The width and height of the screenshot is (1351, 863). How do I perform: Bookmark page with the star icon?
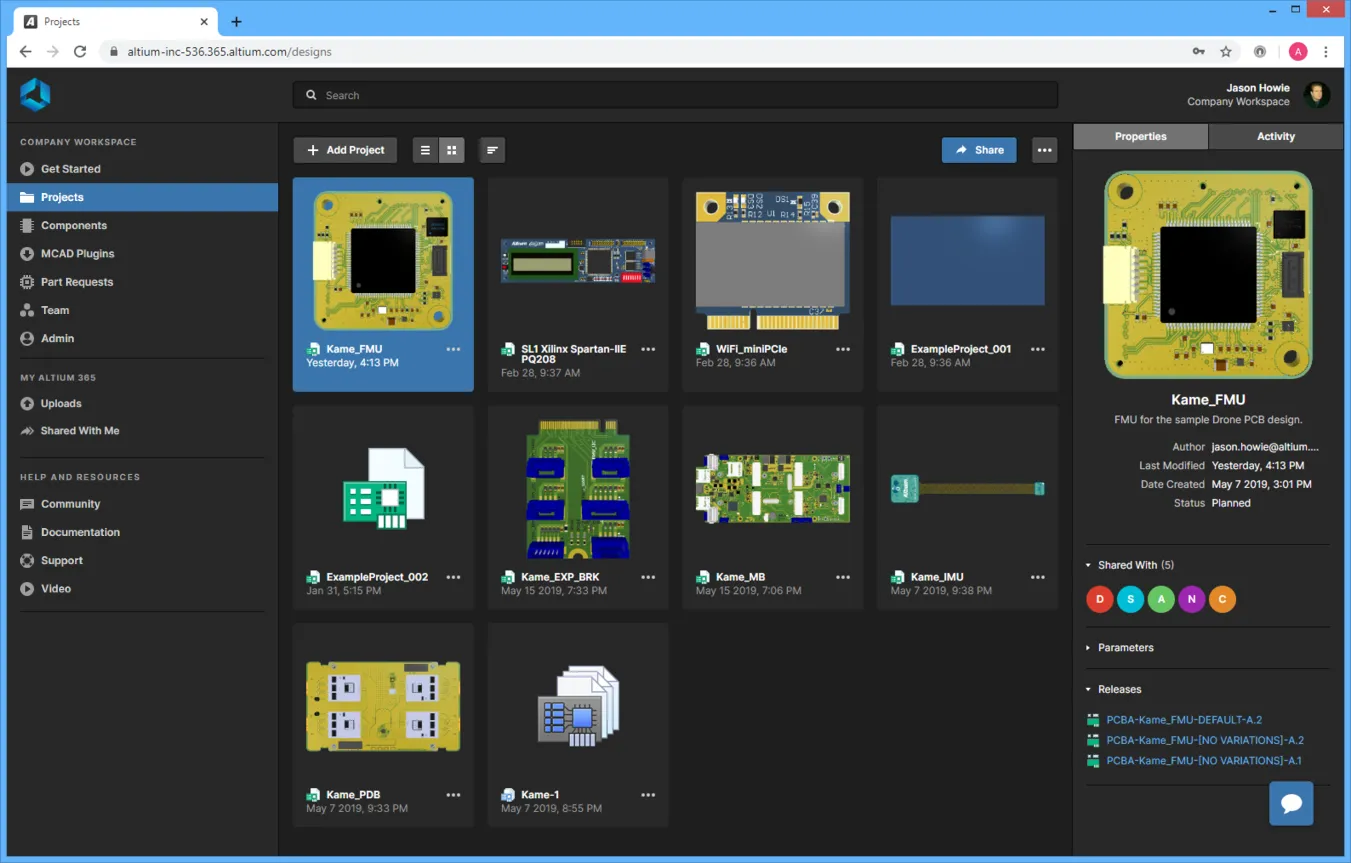coord(1226,52)
